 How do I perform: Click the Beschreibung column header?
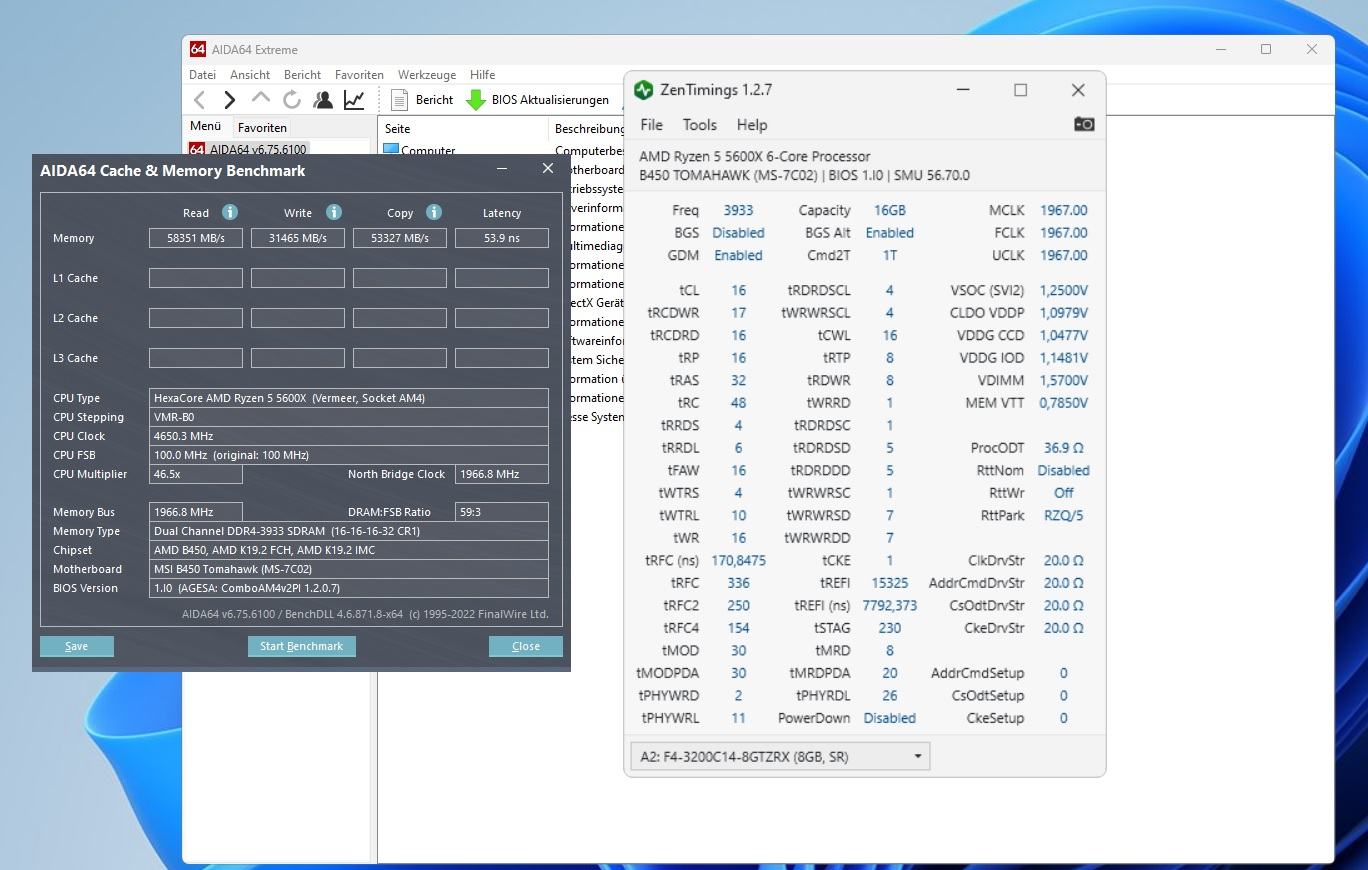tap(589, 128)
